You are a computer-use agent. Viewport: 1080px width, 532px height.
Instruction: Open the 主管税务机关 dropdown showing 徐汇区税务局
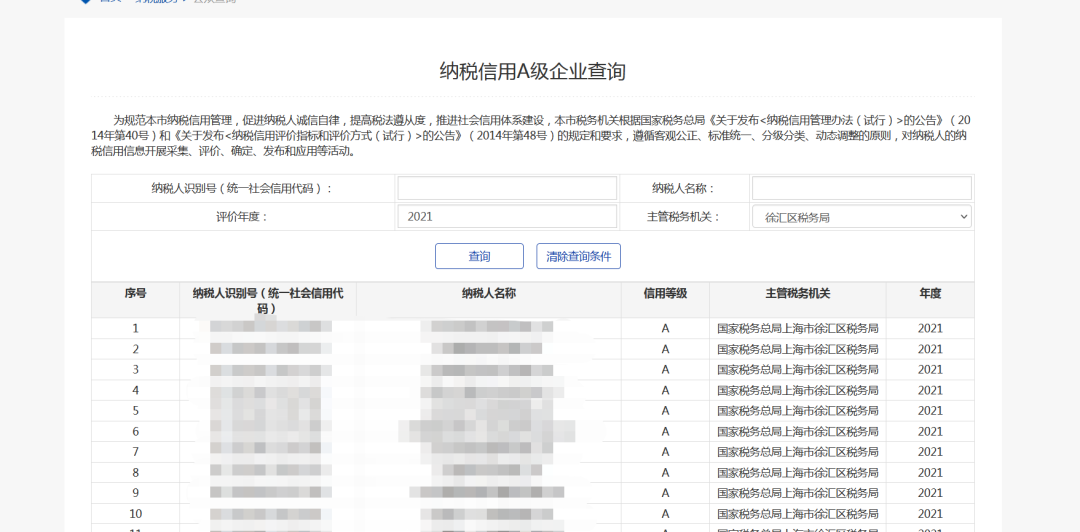(x=861, y=216)
